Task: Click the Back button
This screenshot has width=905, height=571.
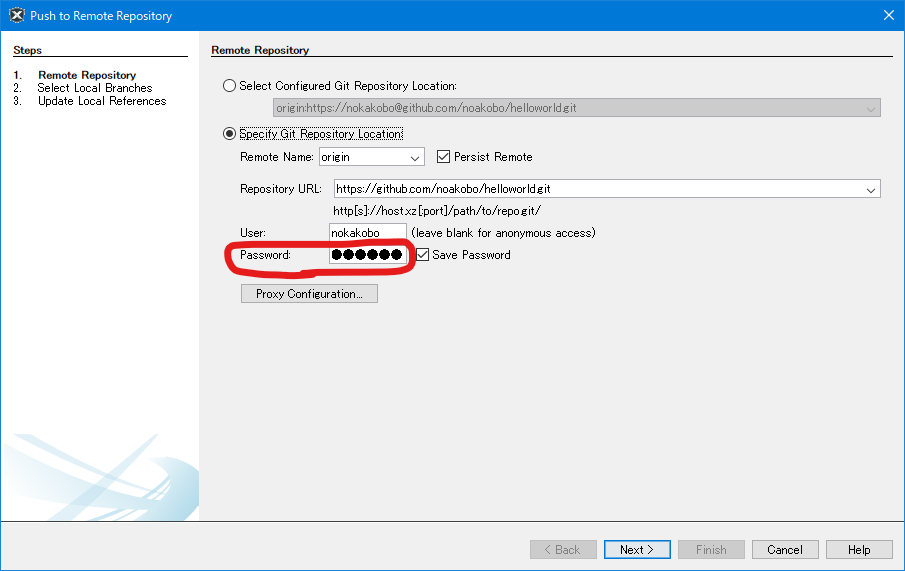Action: (x=562, y=550)
